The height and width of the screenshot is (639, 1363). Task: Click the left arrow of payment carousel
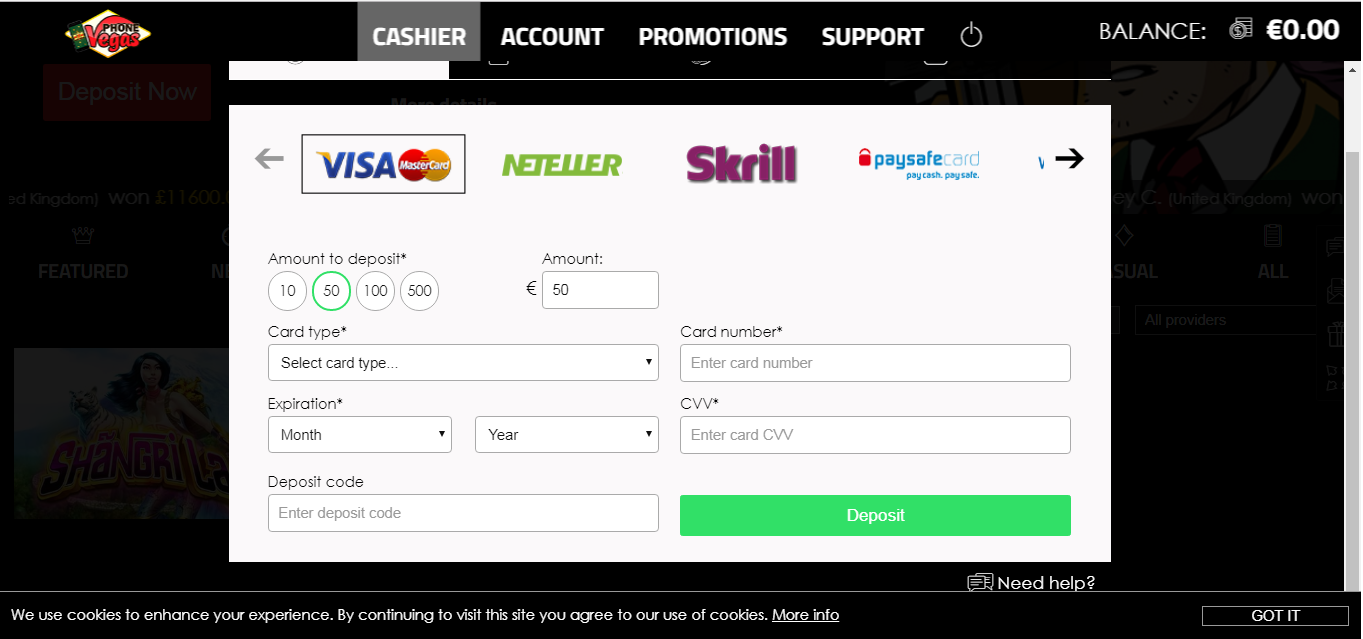pyautogui.click(x=269, y=158)
